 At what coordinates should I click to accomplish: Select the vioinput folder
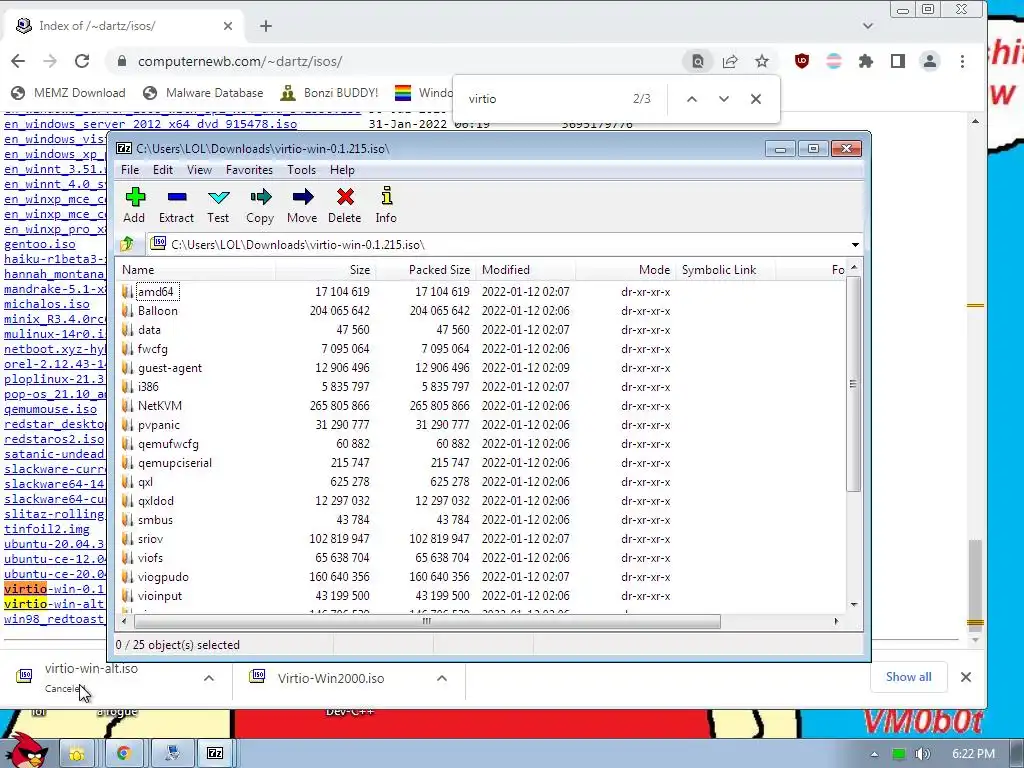160,596
